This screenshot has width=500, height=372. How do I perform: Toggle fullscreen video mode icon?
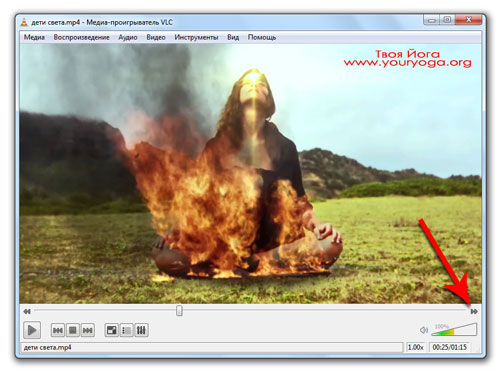click(x=112, y=330)
